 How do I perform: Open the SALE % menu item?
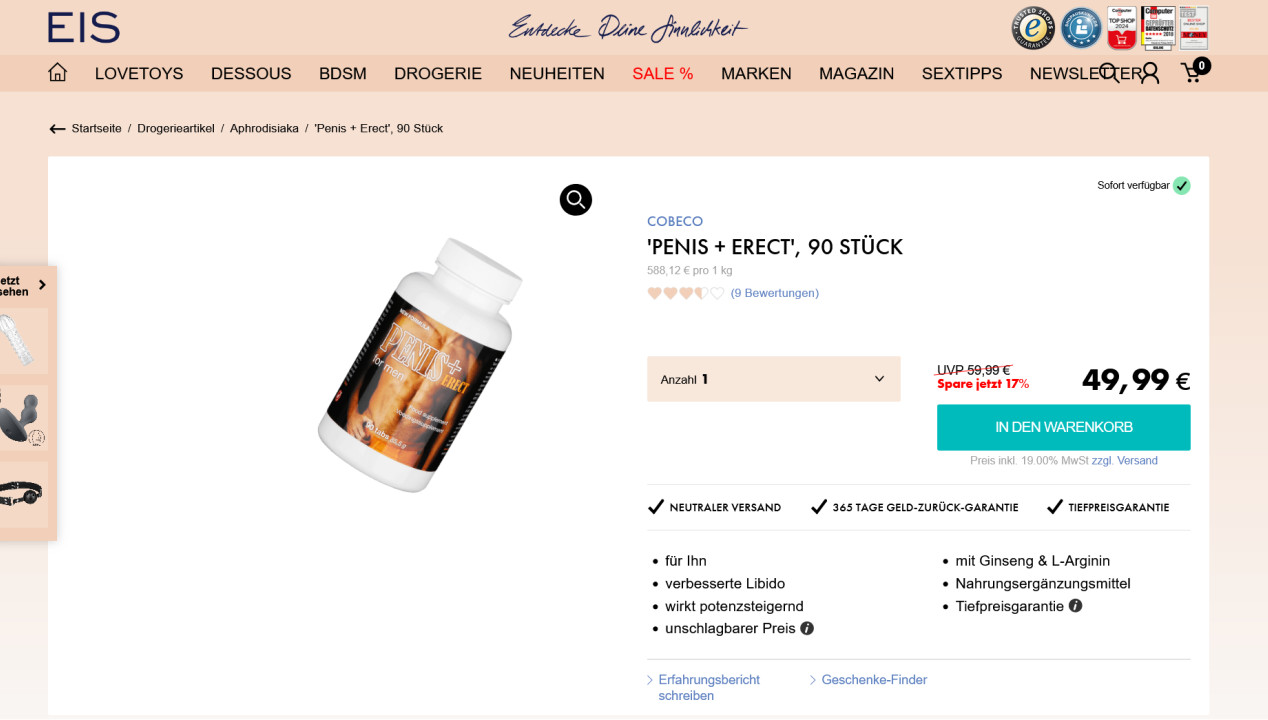pos(662,73)
